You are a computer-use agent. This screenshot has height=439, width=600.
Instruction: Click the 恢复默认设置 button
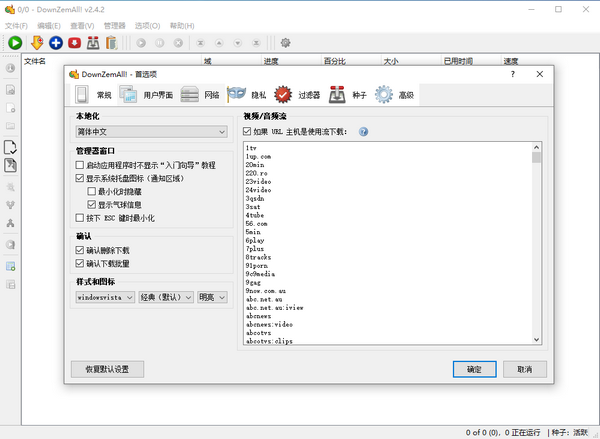(x=107, y=369)
